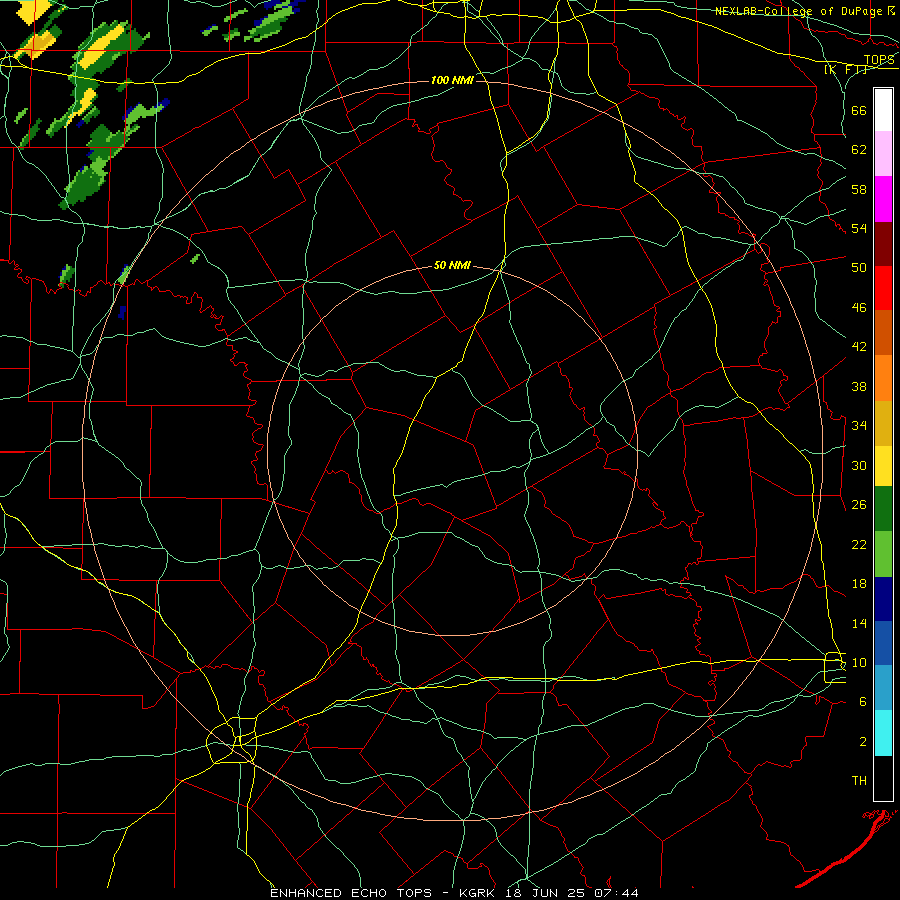Click the white swatch at top of legend
900x900 pixels.
883,110
